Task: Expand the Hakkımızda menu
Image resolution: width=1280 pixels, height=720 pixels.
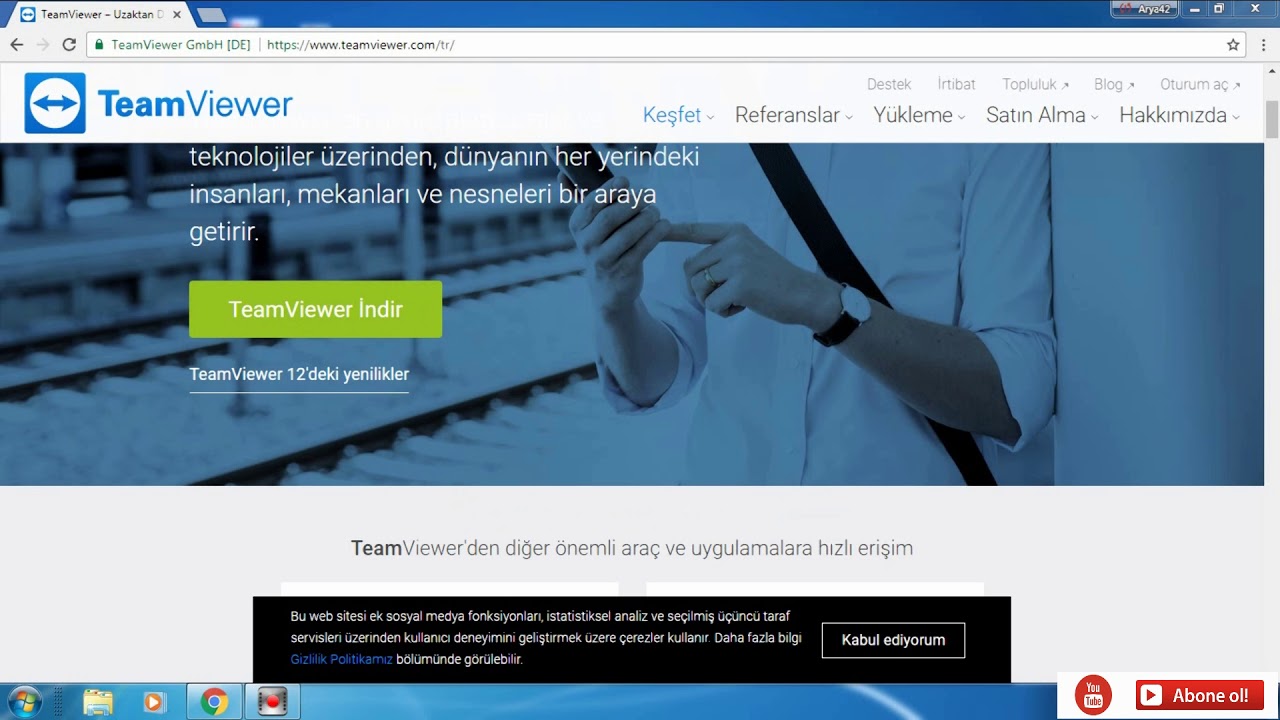Action: pyautogui.click(x=1179, y=115)
